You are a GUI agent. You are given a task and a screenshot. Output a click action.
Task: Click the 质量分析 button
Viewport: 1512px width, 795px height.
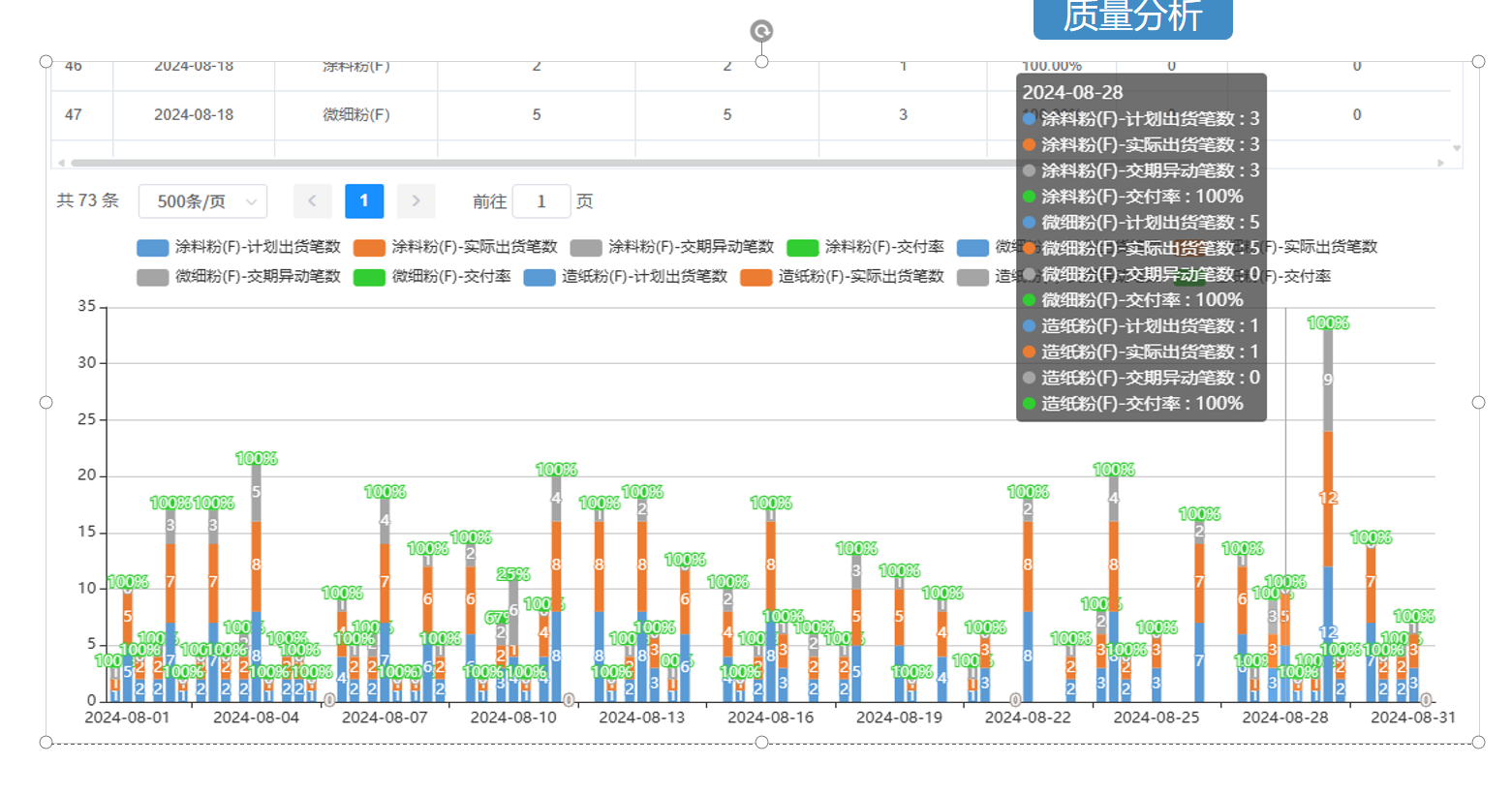1132,17
